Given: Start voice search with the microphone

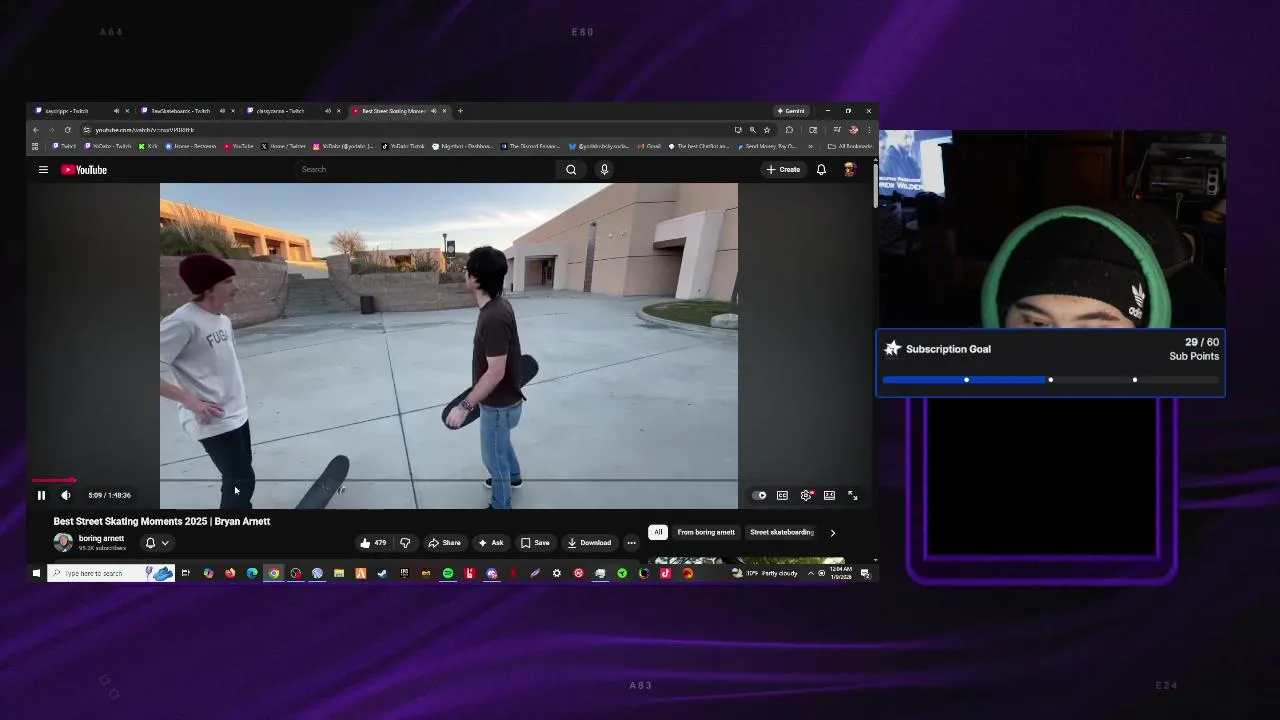Looking at the screenshot, I should pyautogui.click(x=604, y=170).
